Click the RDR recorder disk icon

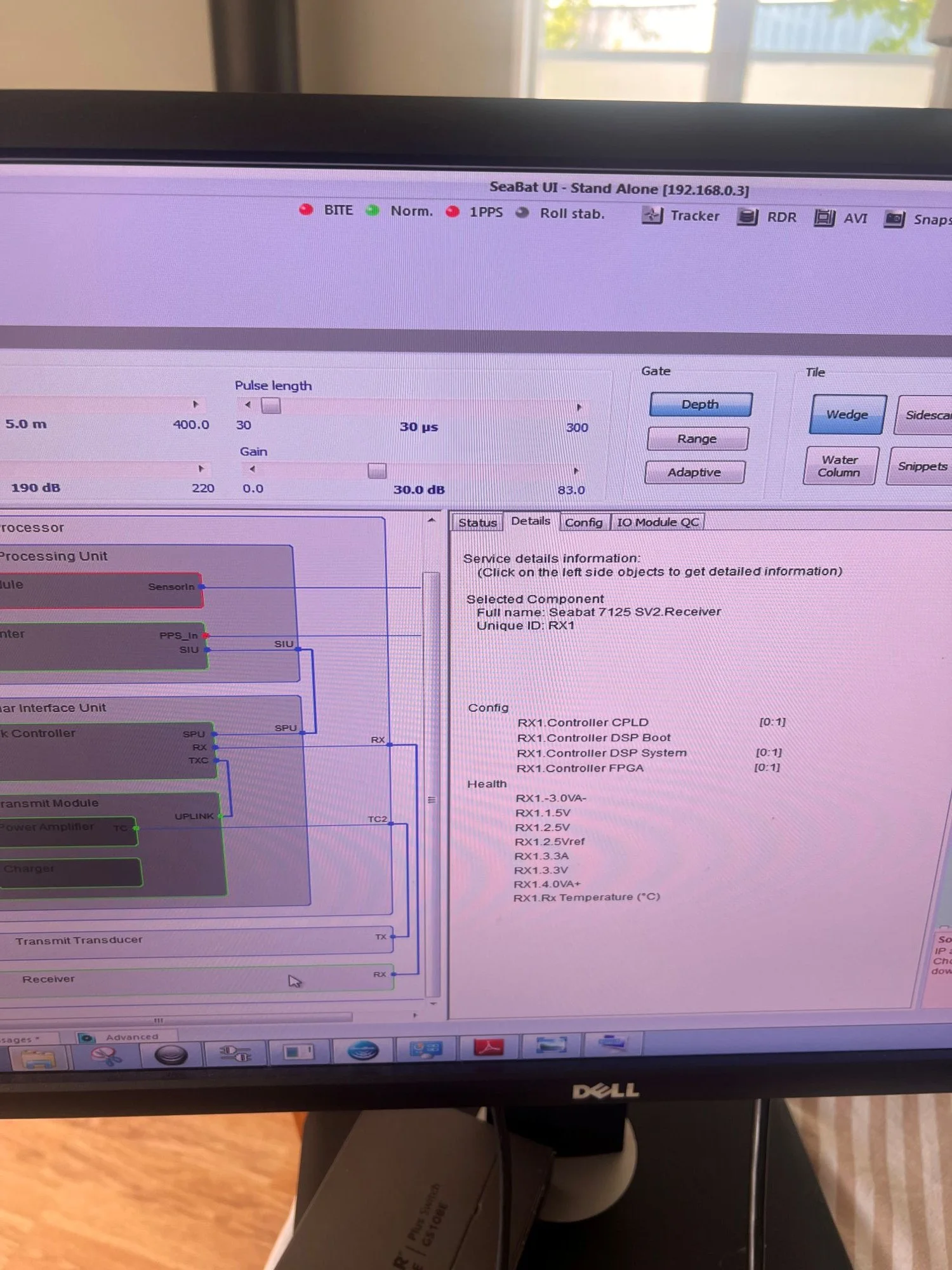coord(748,217)
